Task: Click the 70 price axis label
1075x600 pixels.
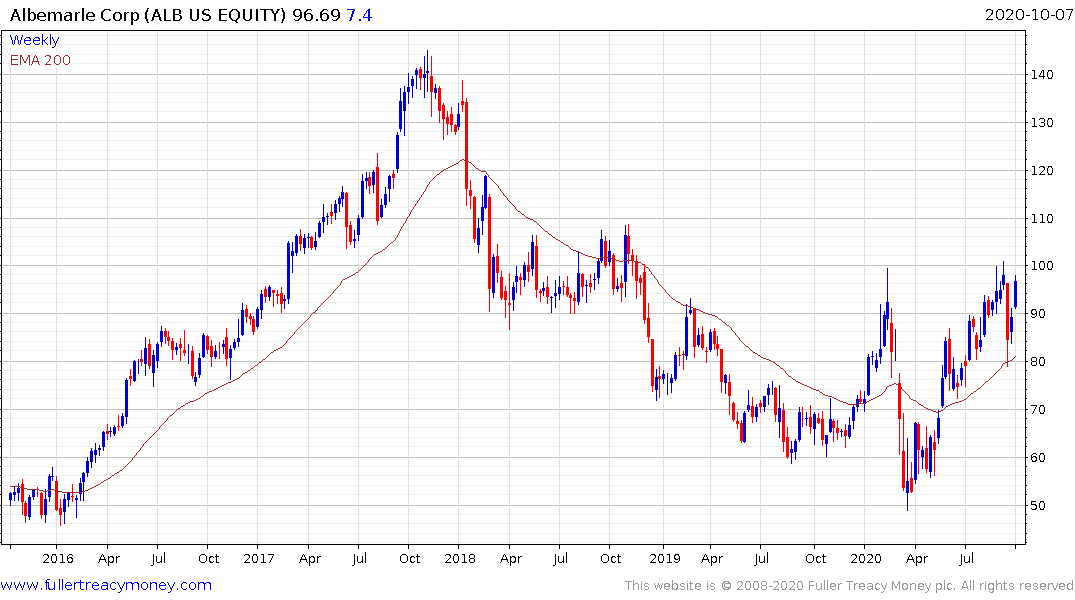Action: coord(1038,410)
